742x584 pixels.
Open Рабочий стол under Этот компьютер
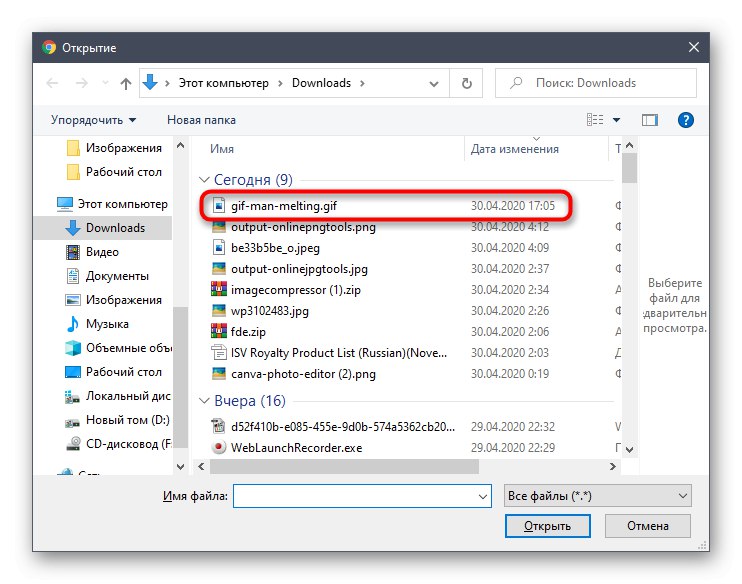(113, 372)
